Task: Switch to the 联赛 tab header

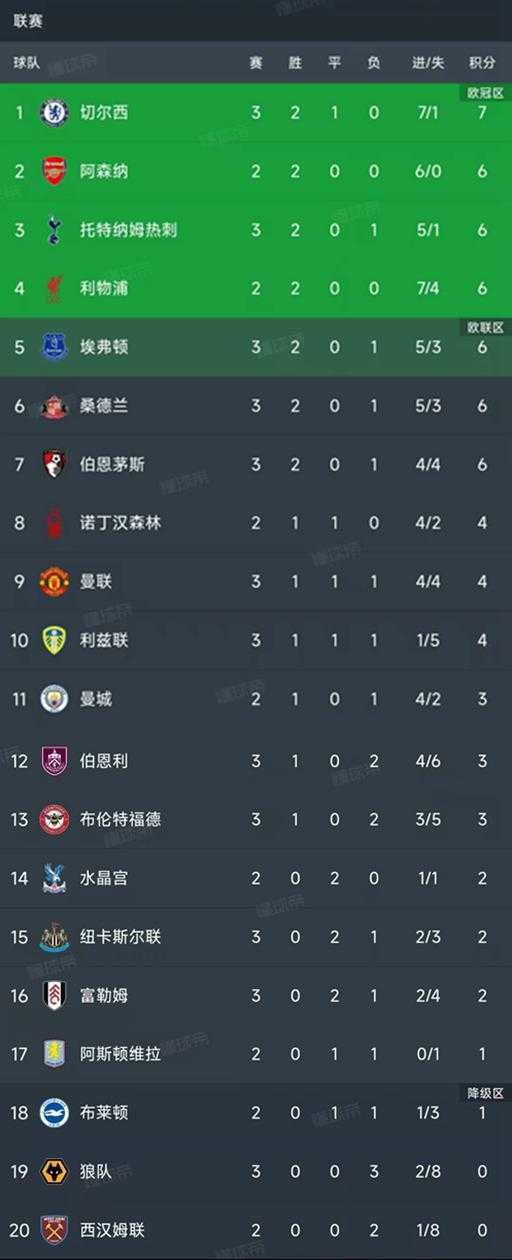Action: point(28,20)
